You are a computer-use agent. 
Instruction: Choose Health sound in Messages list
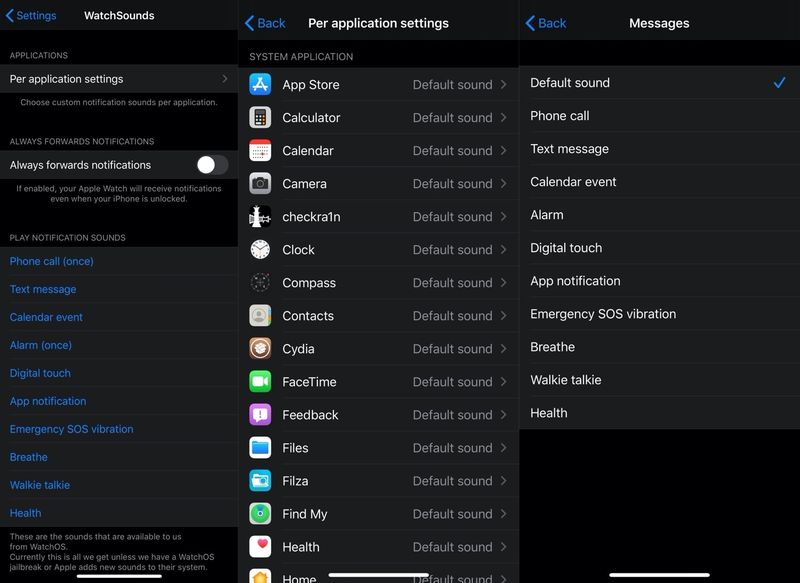tap(660, 413)
